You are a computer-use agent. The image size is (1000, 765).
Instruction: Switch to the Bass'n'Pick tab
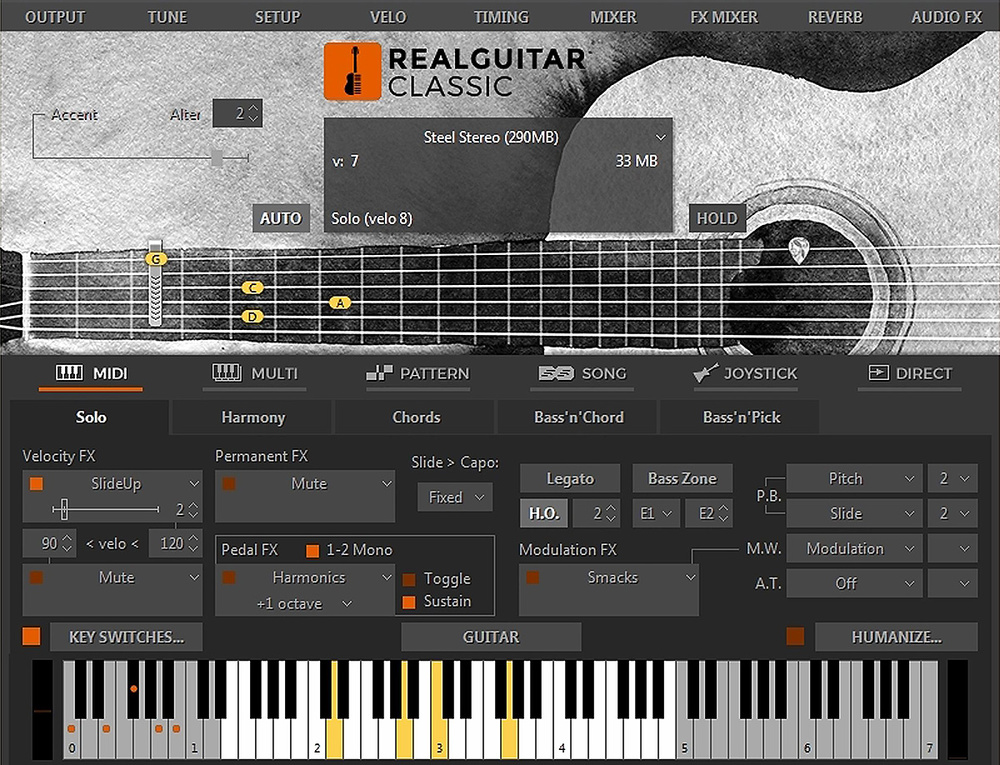click(x=741, y=418)
